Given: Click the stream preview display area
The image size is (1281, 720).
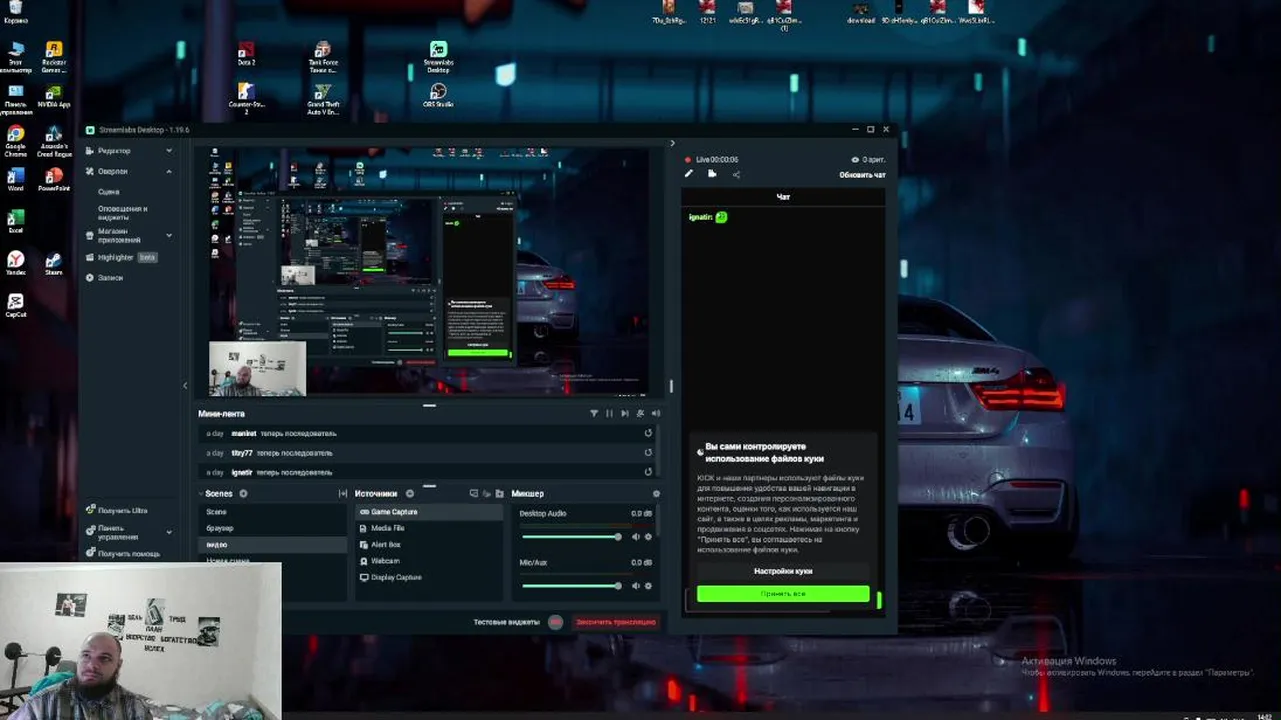Looking at the screenshot, I should coord(429,271).
